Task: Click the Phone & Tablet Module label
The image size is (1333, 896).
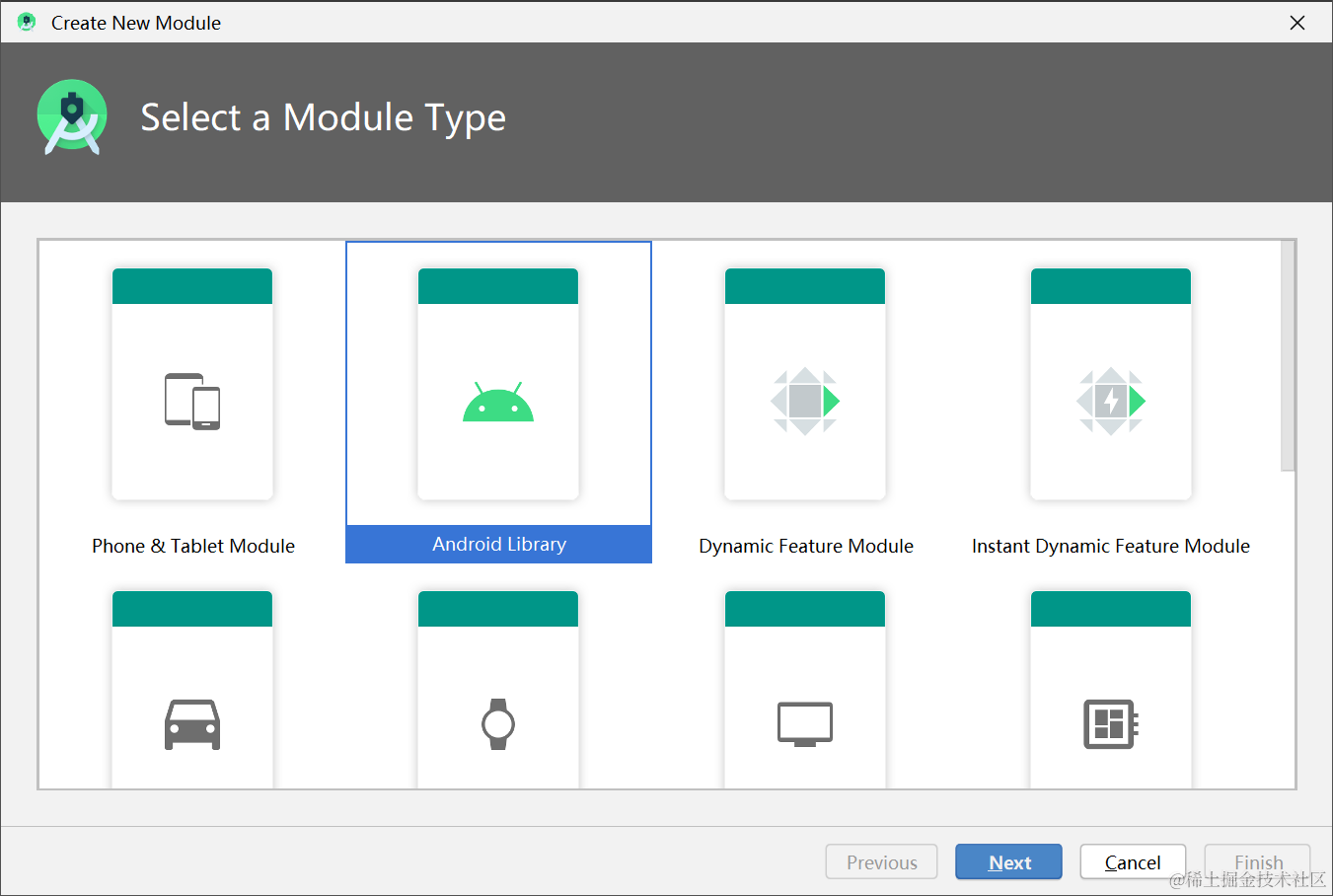Action: point(193,546)
